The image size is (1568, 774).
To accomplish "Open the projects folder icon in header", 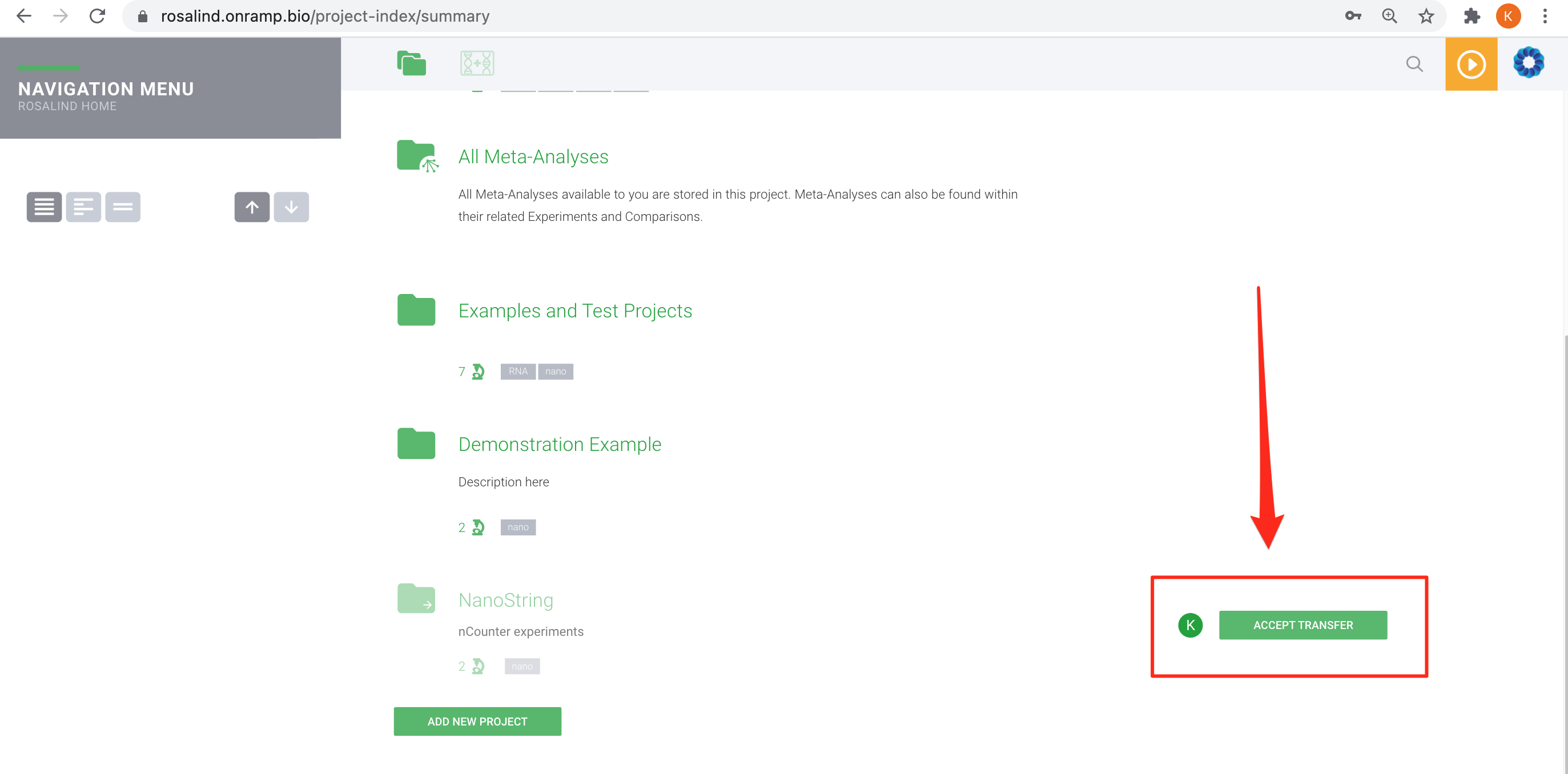I will click(412, 63).
